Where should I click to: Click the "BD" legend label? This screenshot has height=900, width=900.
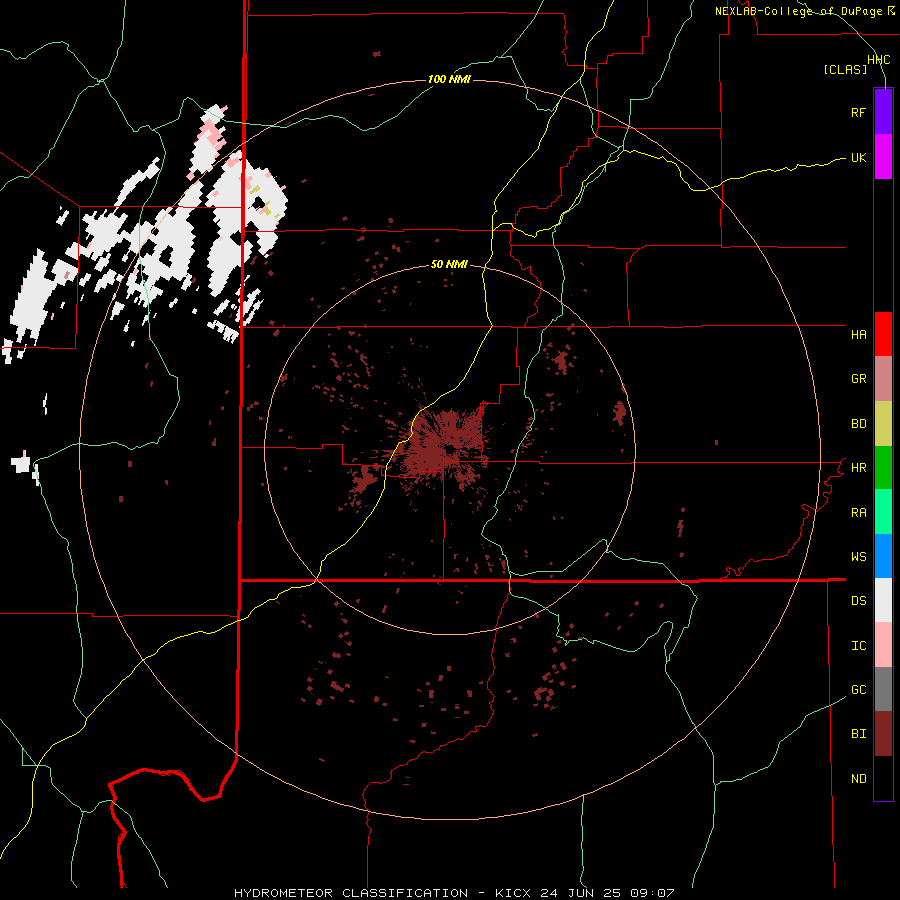pyautogui.click(x=858, y=424)
